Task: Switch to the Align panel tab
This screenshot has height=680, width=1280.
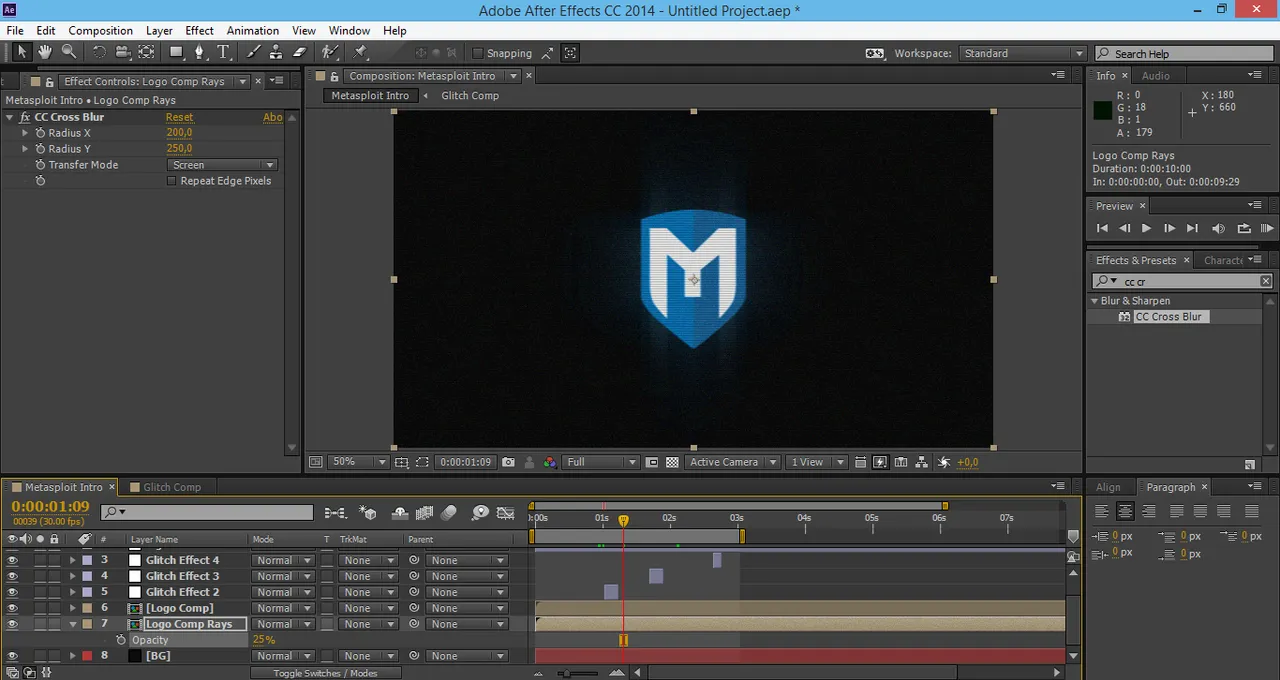Action: (1108, 487)
